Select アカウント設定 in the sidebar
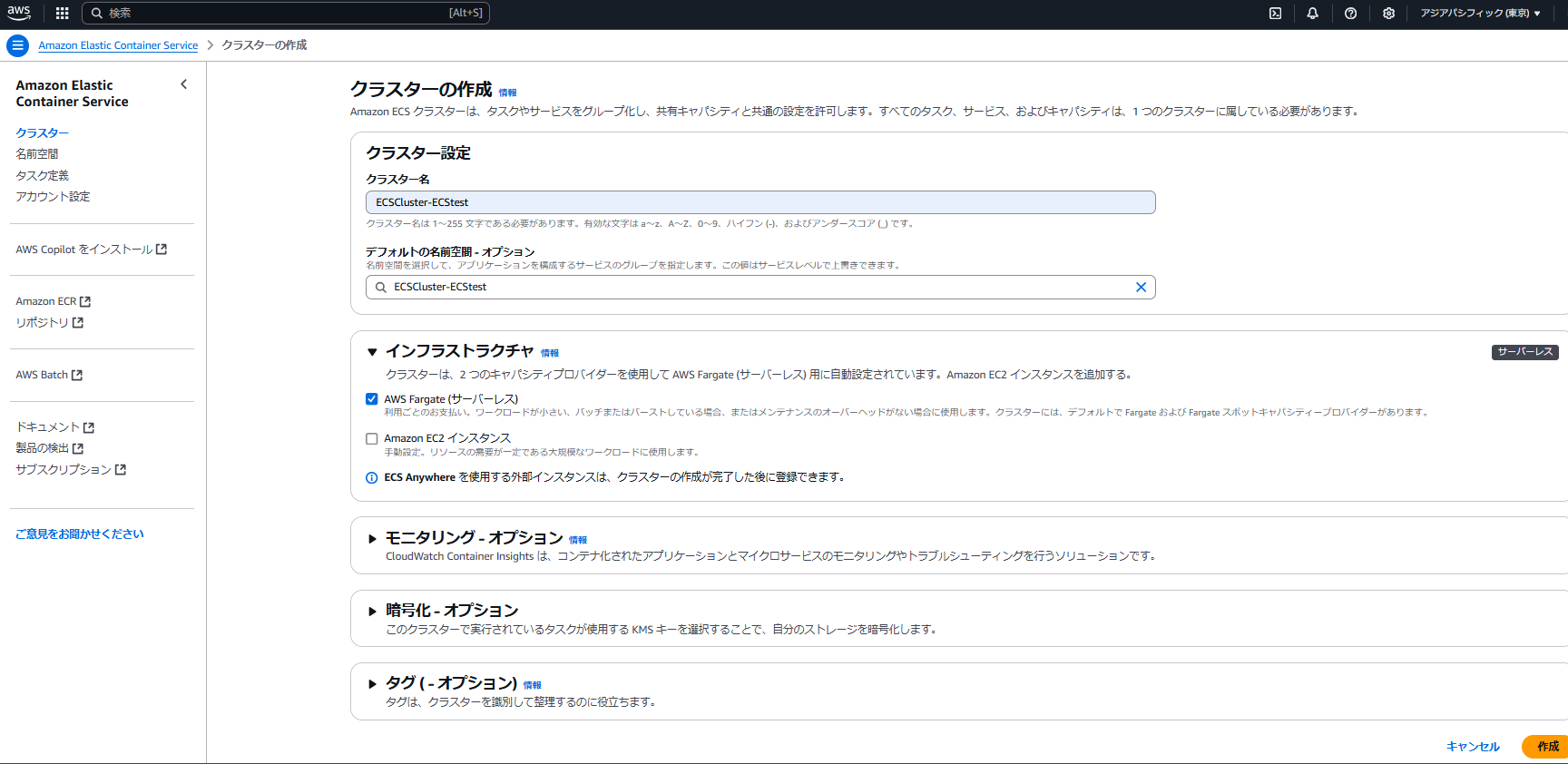The height and width of the screenshot is (764, 1568). (53, 196)
